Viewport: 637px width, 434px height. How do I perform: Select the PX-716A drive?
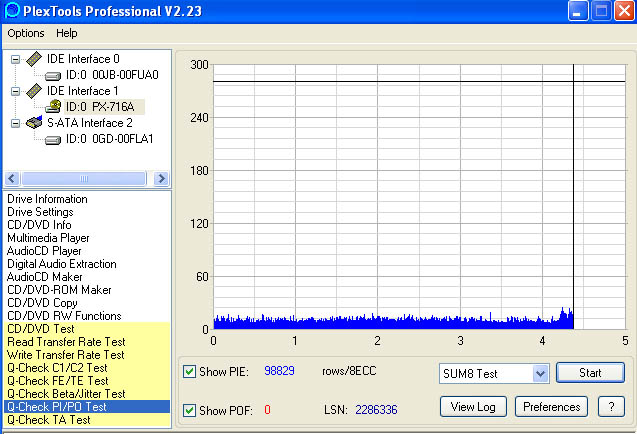pyautogui.click(x=100, y=107)
